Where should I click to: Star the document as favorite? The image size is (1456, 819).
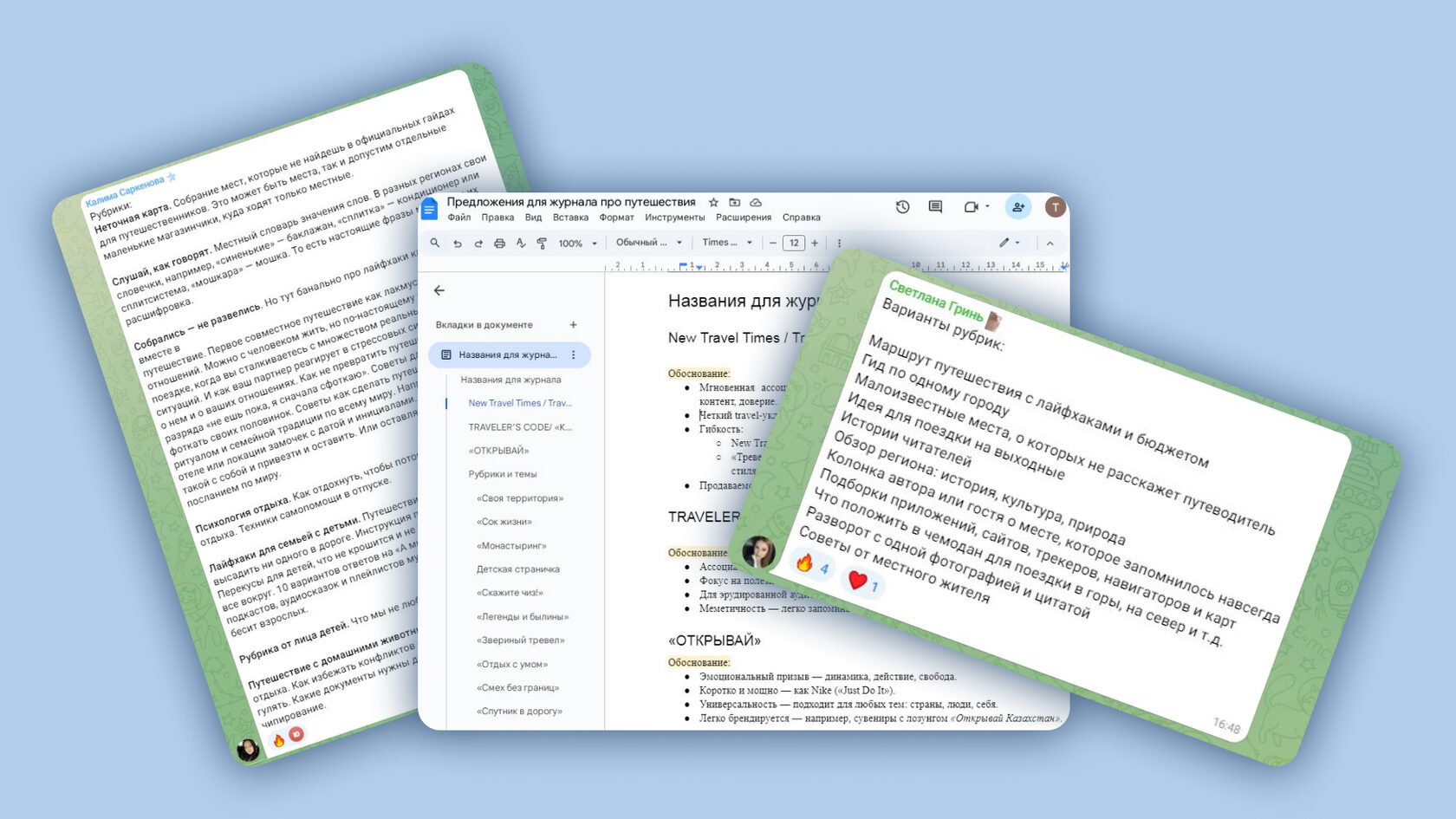tap(714, 202)
